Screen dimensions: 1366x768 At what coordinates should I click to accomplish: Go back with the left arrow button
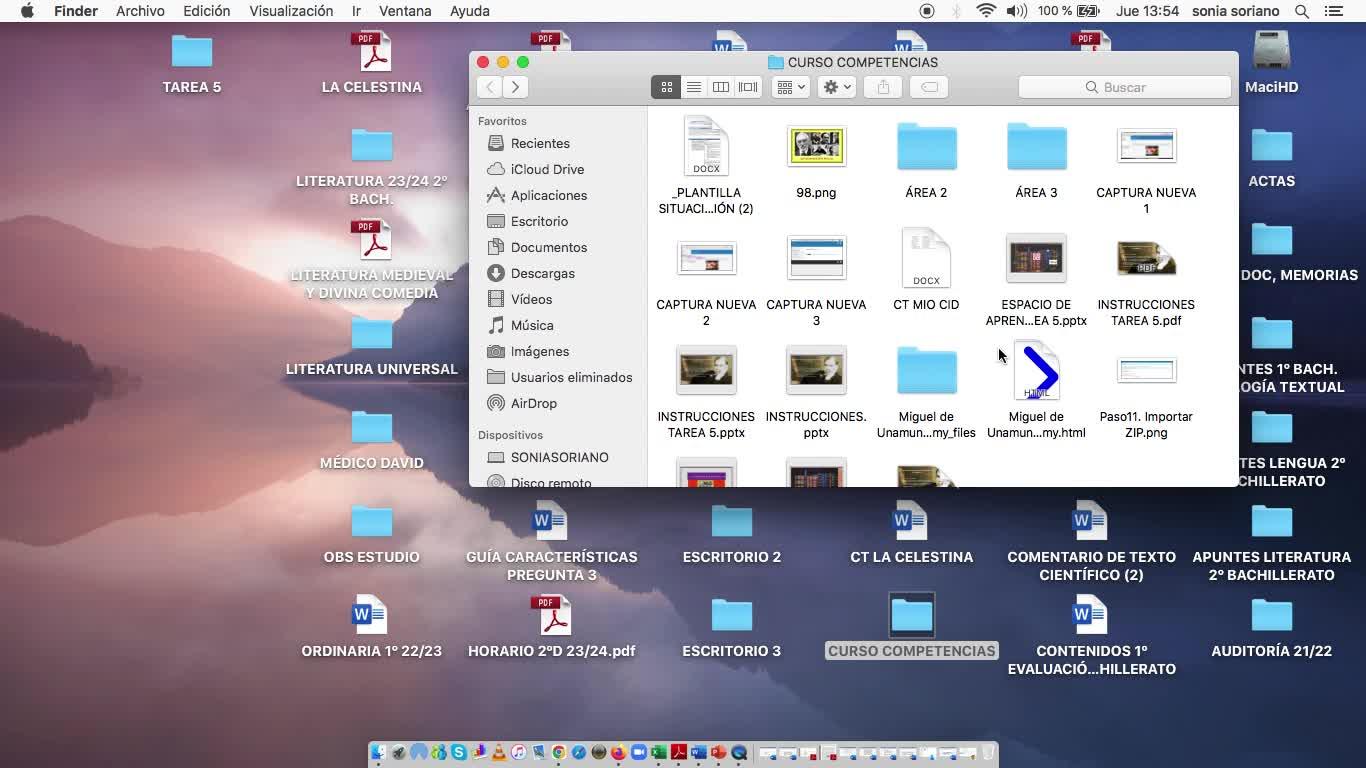click(x=489, y=87)
